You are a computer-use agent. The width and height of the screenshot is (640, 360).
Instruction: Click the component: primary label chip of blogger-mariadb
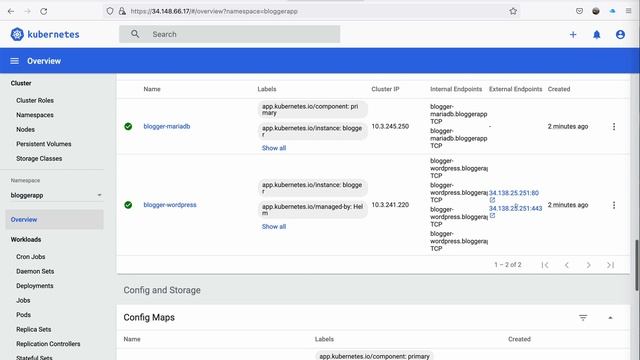coord(313,109)
